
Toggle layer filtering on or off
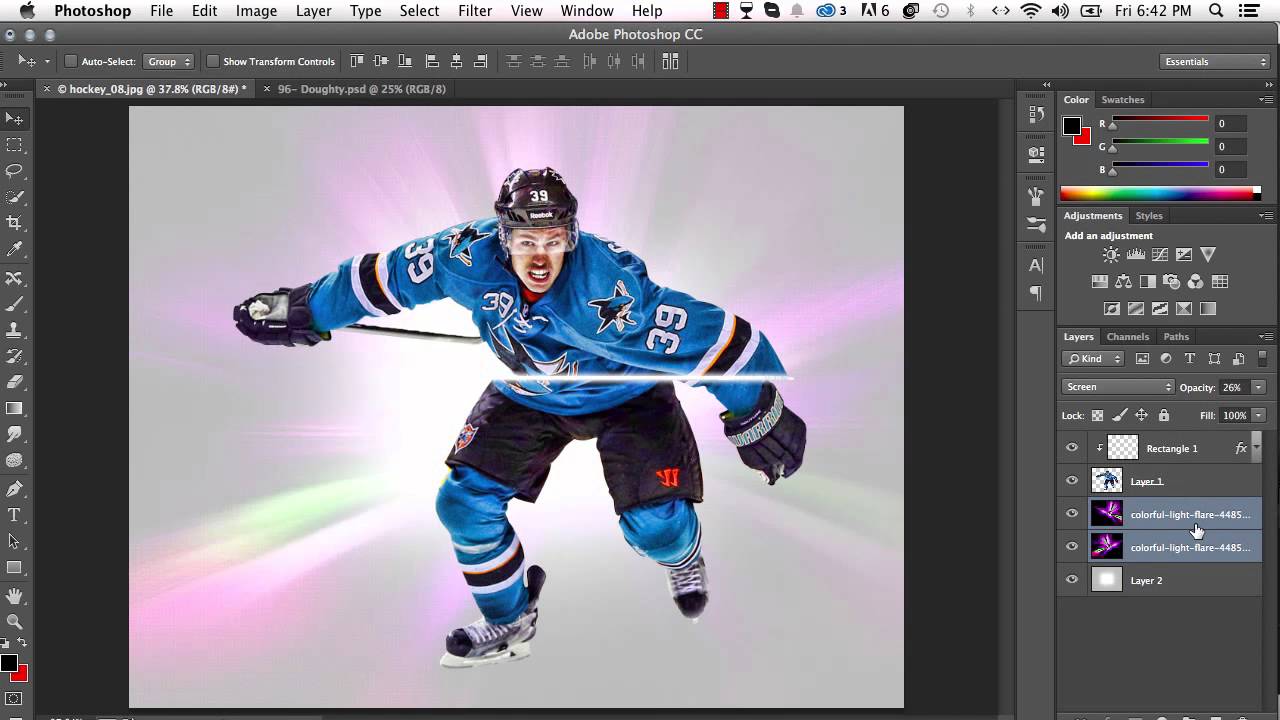click(x=1262, y=358)
